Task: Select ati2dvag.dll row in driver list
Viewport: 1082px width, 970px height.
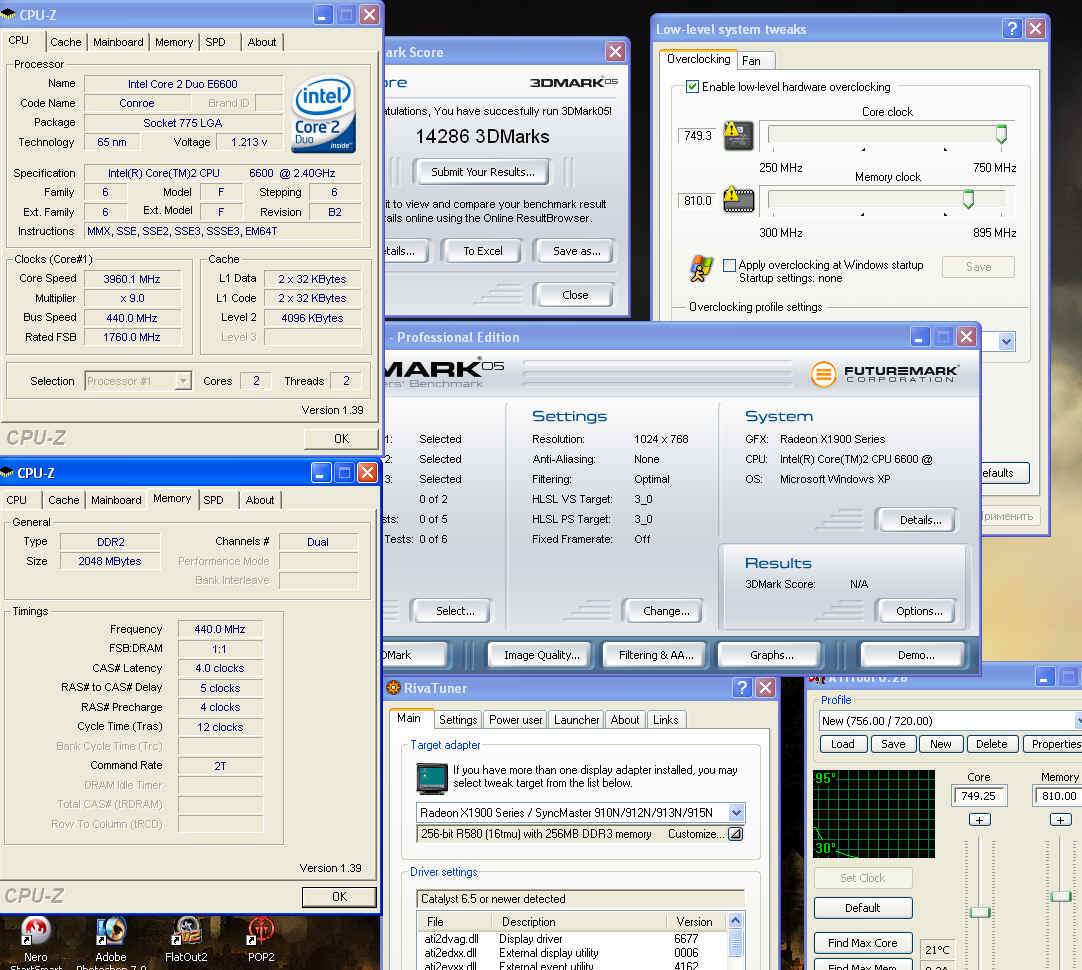Action: (572, 939)
